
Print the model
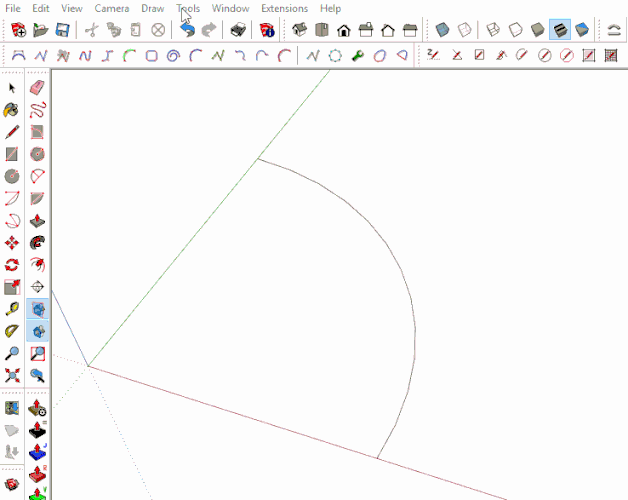(238, 30)
